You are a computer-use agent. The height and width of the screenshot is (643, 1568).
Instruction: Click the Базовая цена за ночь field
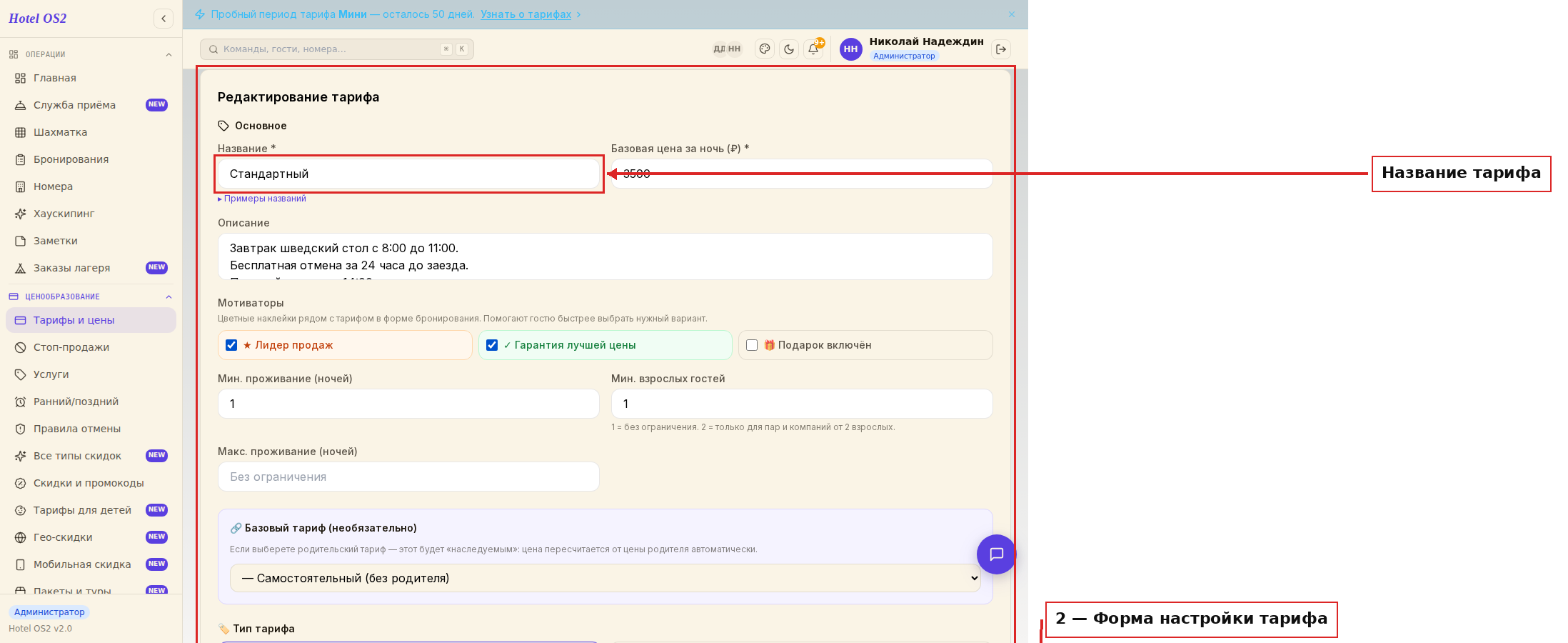[x=802, y=174]
